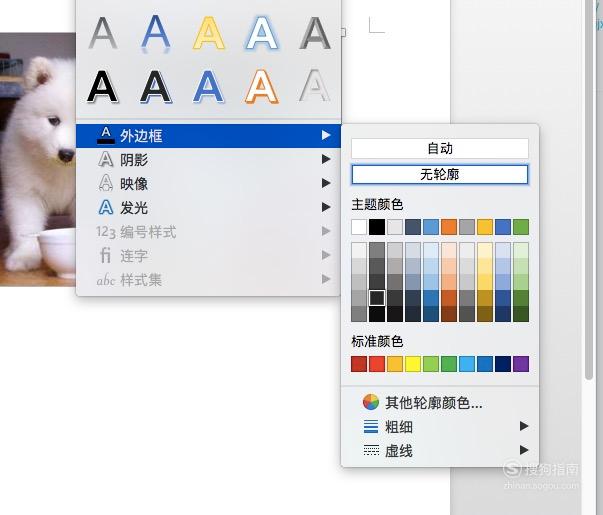Screen dimensions: 603x515
Task: Expand the 虚线 submenu arrow
Action: [524, 449]
